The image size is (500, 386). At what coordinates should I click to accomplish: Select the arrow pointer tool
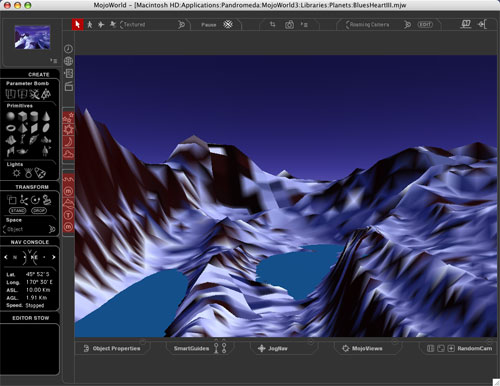pos(77,24)
